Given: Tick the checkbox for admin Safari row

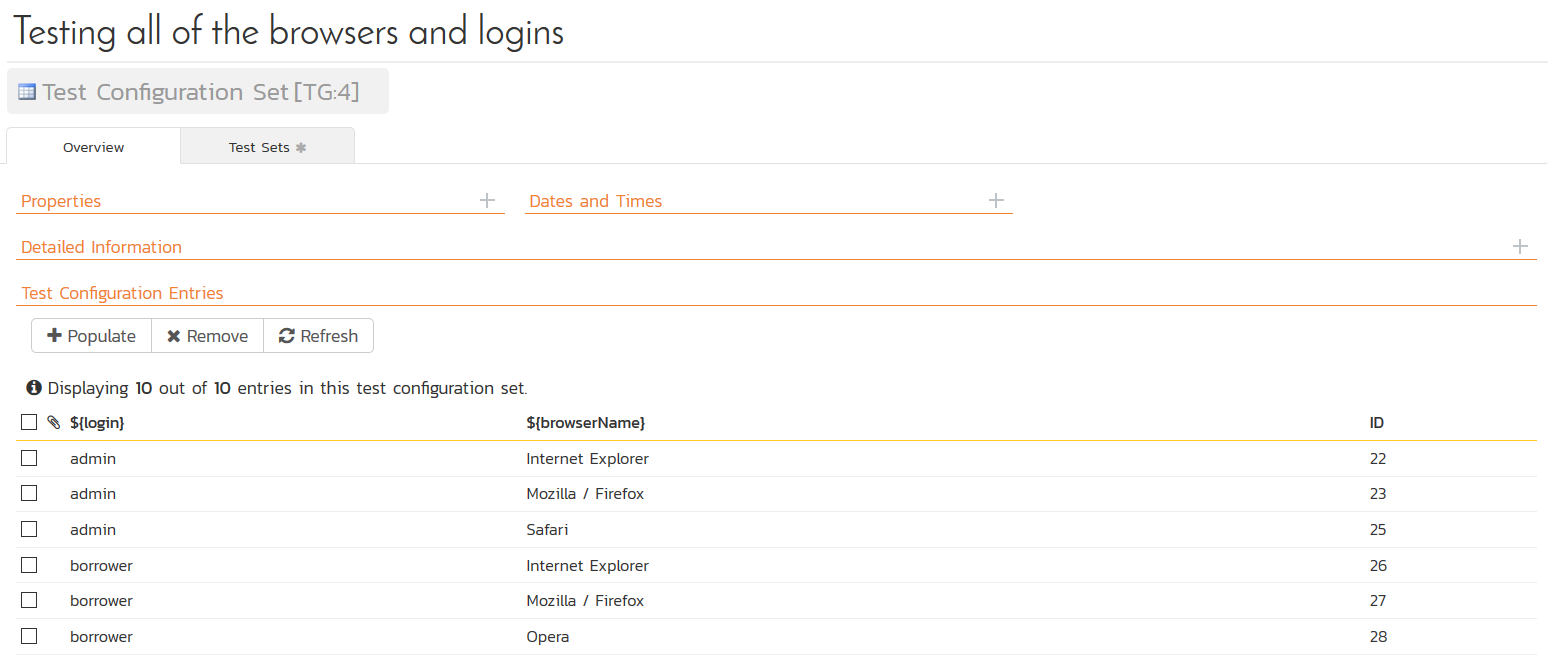Looking at the screenshot, I should (29, 529).
